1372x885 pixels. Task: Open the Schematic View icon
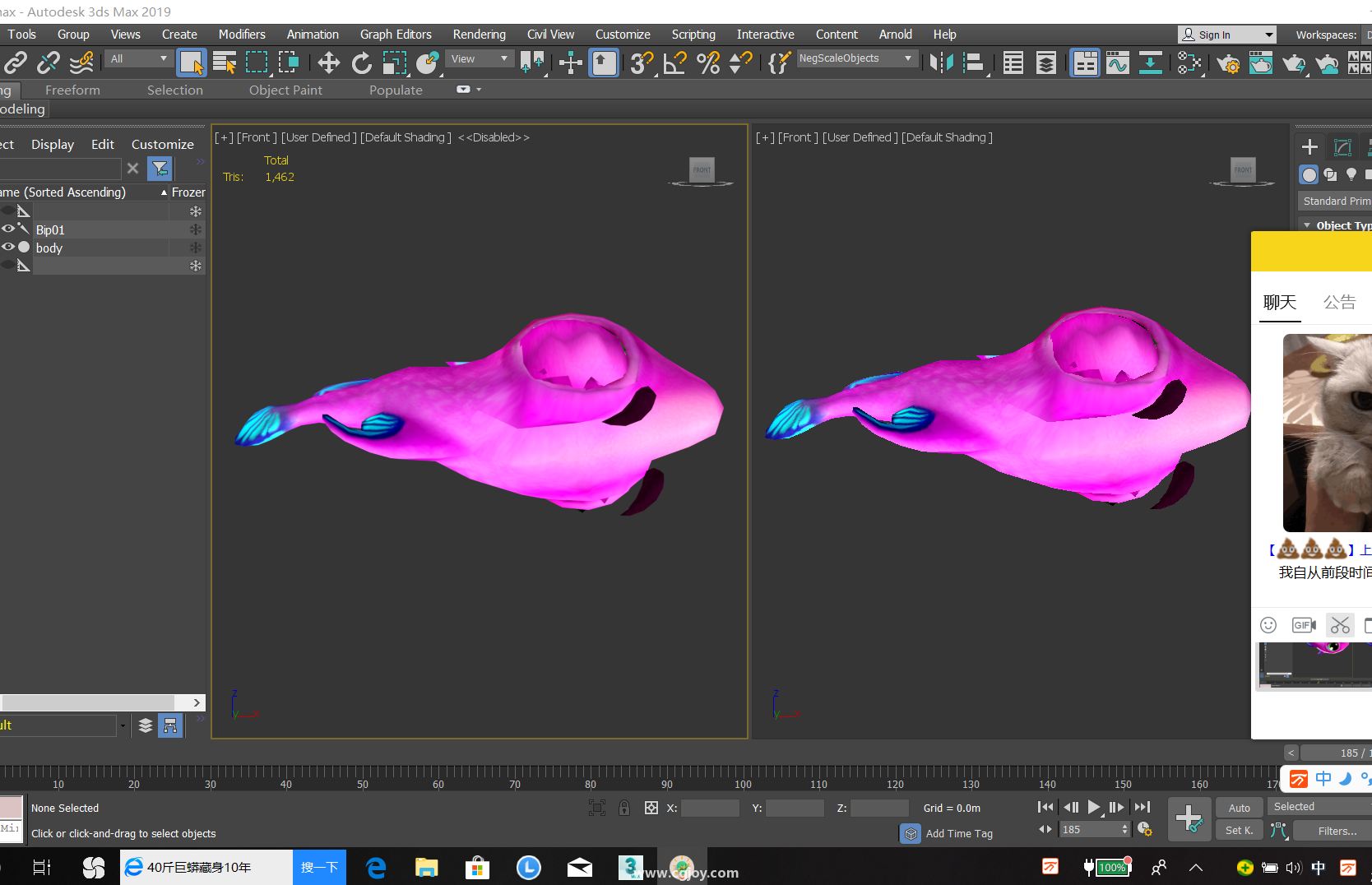pos(1189,63)
